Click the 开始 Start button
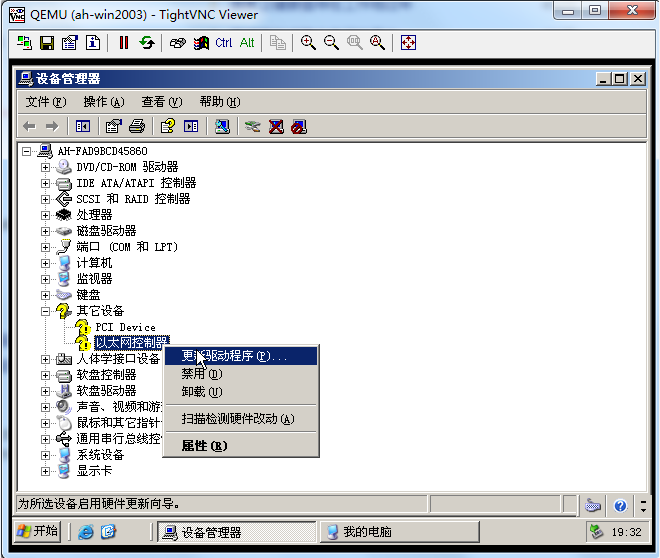This screenshot has width=660, height=558. [38, 531]
